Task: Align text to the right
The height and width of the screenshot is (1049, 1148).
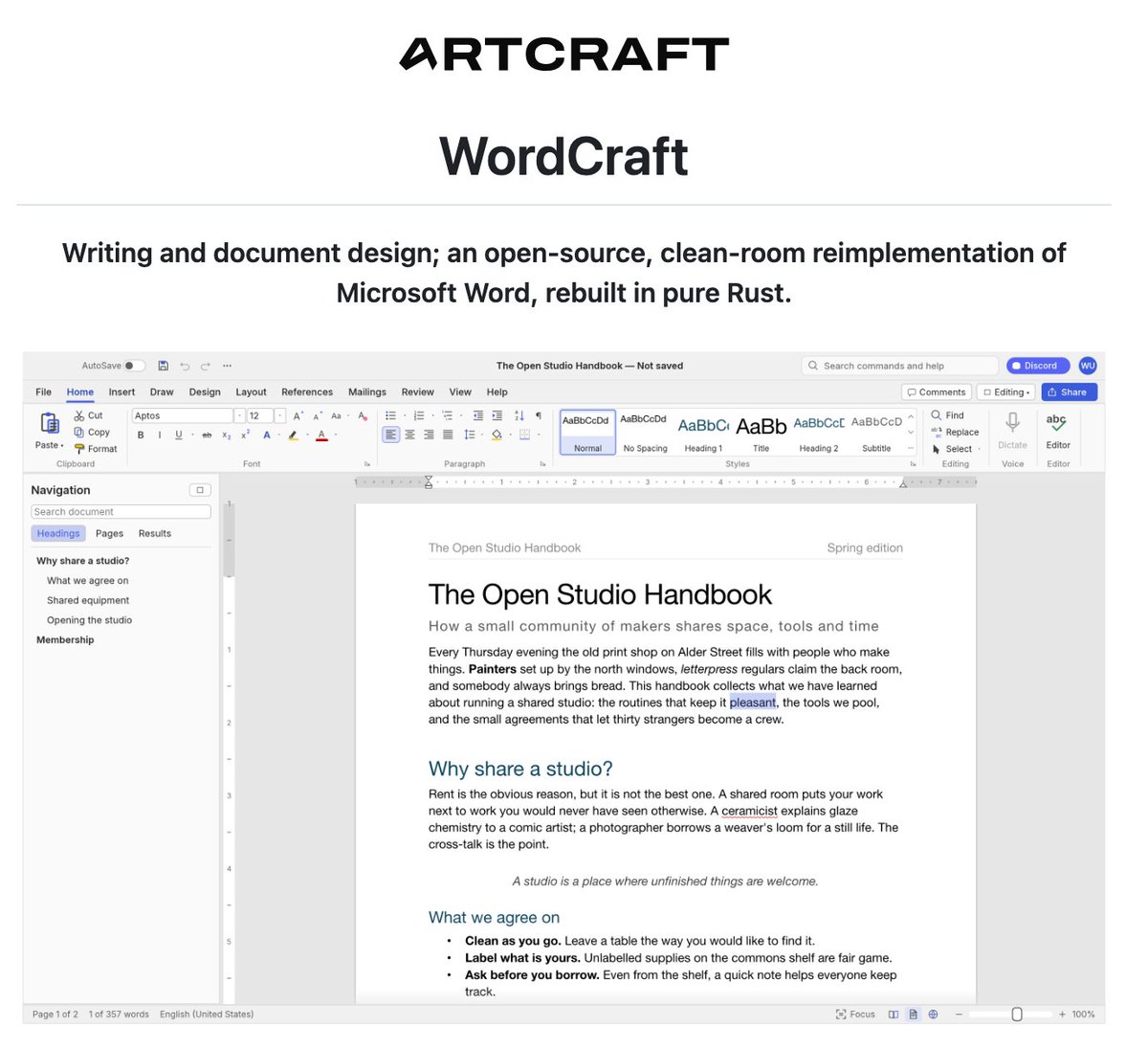Action: click(429, 435)
